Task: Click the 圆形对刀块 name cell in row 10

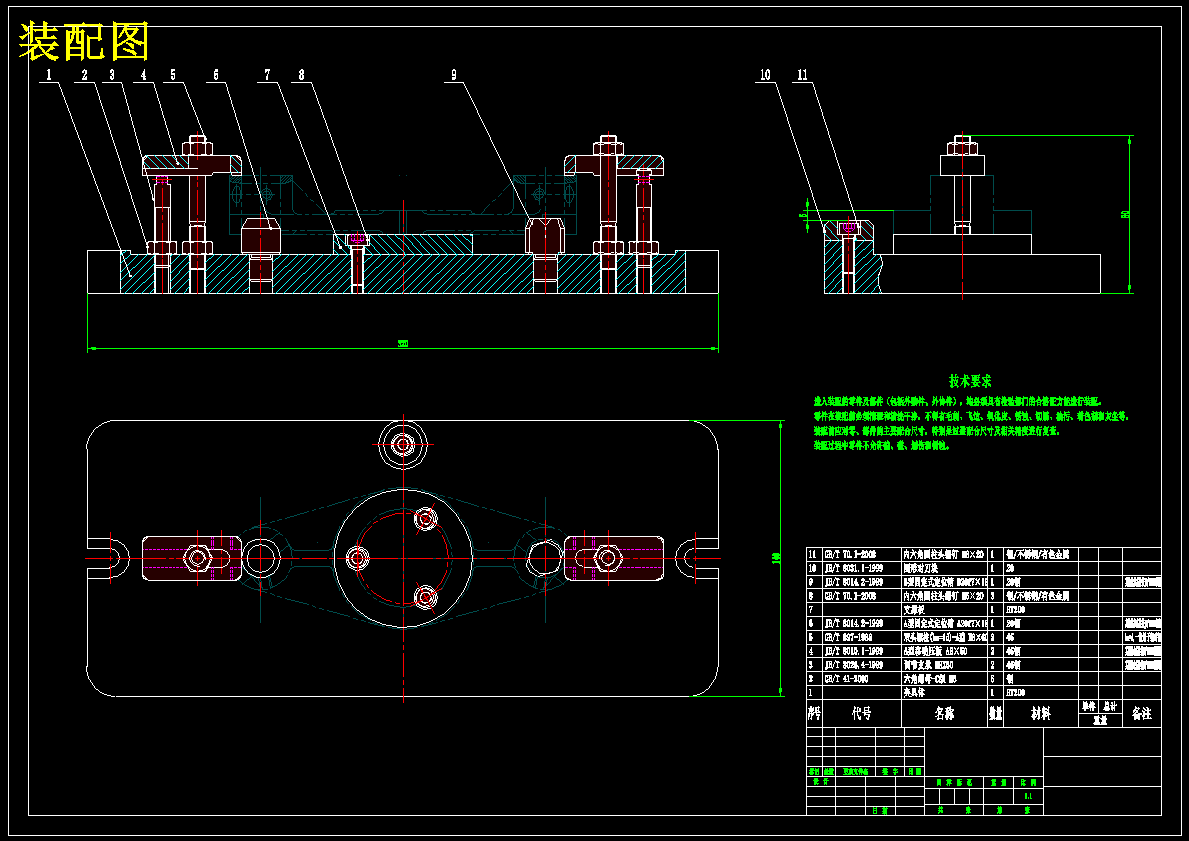Action: pyautogui.click(x=921, y=568)
